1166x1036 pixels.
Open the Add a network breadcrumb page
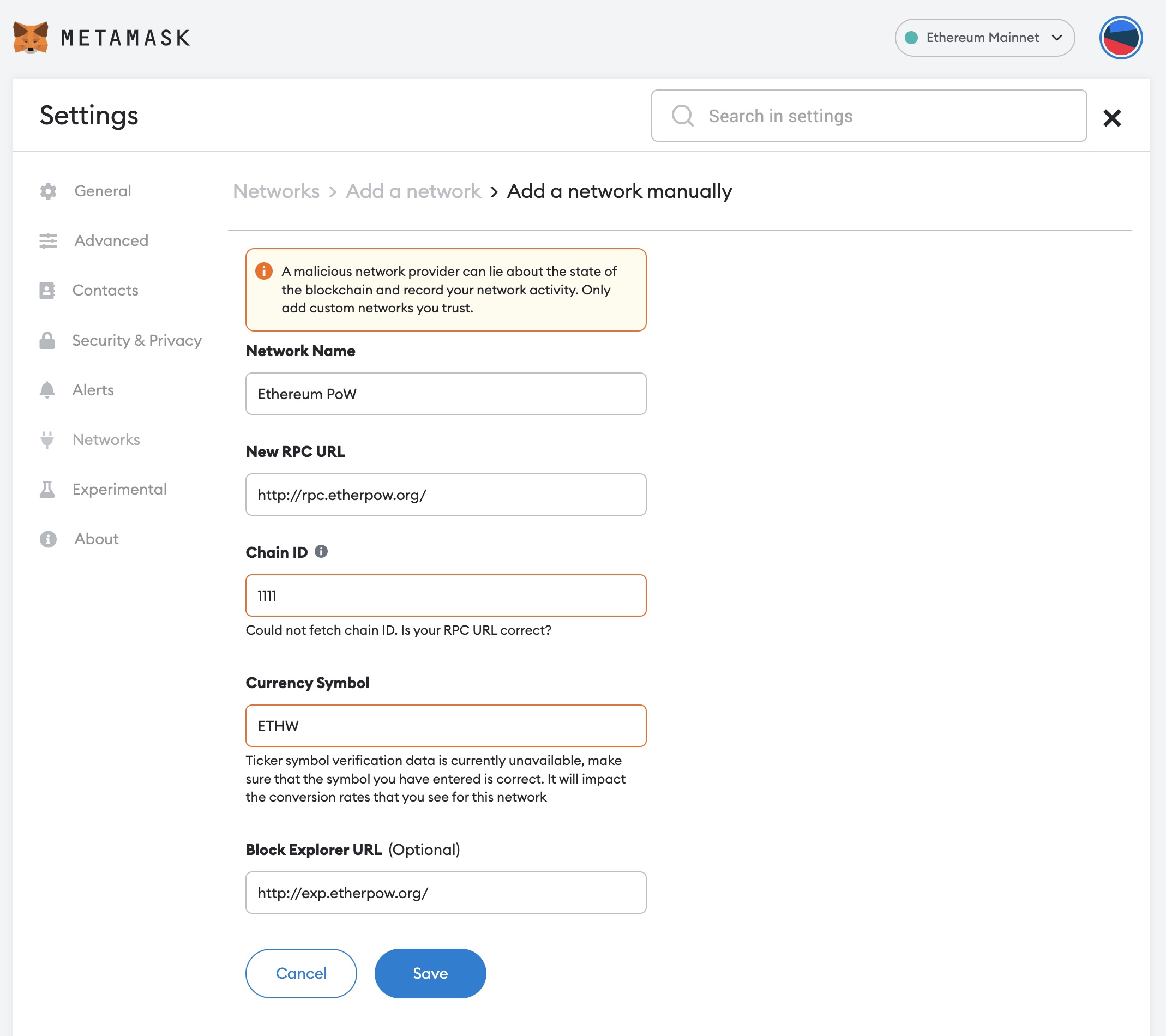click(412, 191)
